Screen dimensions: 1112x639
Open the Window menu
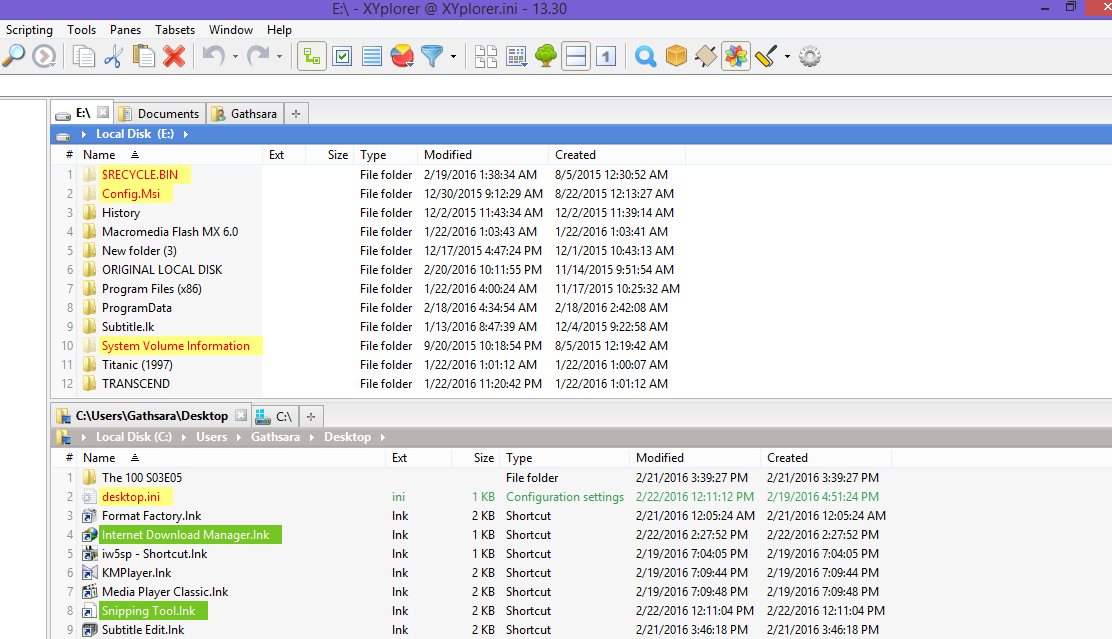(230, 30)
